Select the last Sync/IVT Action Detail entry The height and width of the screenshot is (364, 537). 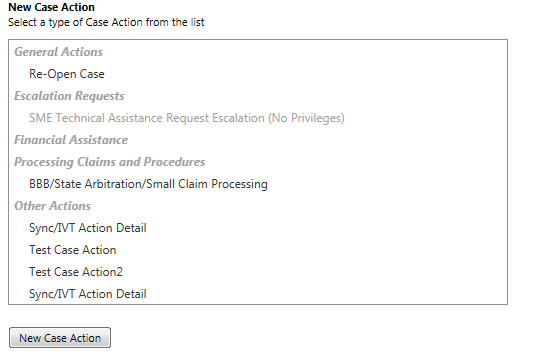click(88, 294)
